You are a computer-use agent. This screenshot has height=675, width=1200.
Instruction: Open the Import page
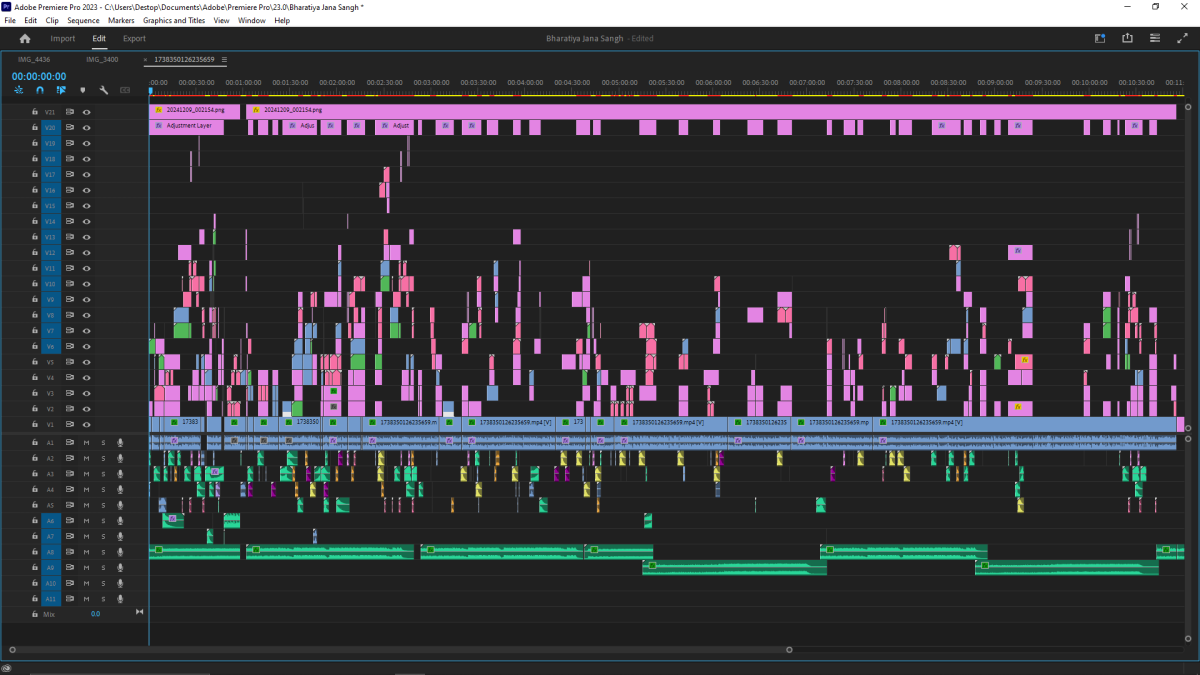pos(63,39)
